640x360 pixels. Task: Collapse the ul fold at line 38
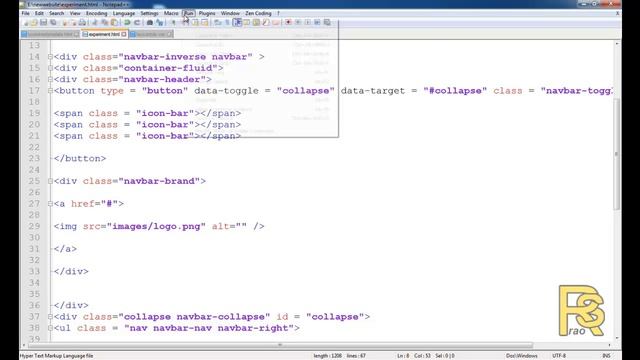coord(50,328)
